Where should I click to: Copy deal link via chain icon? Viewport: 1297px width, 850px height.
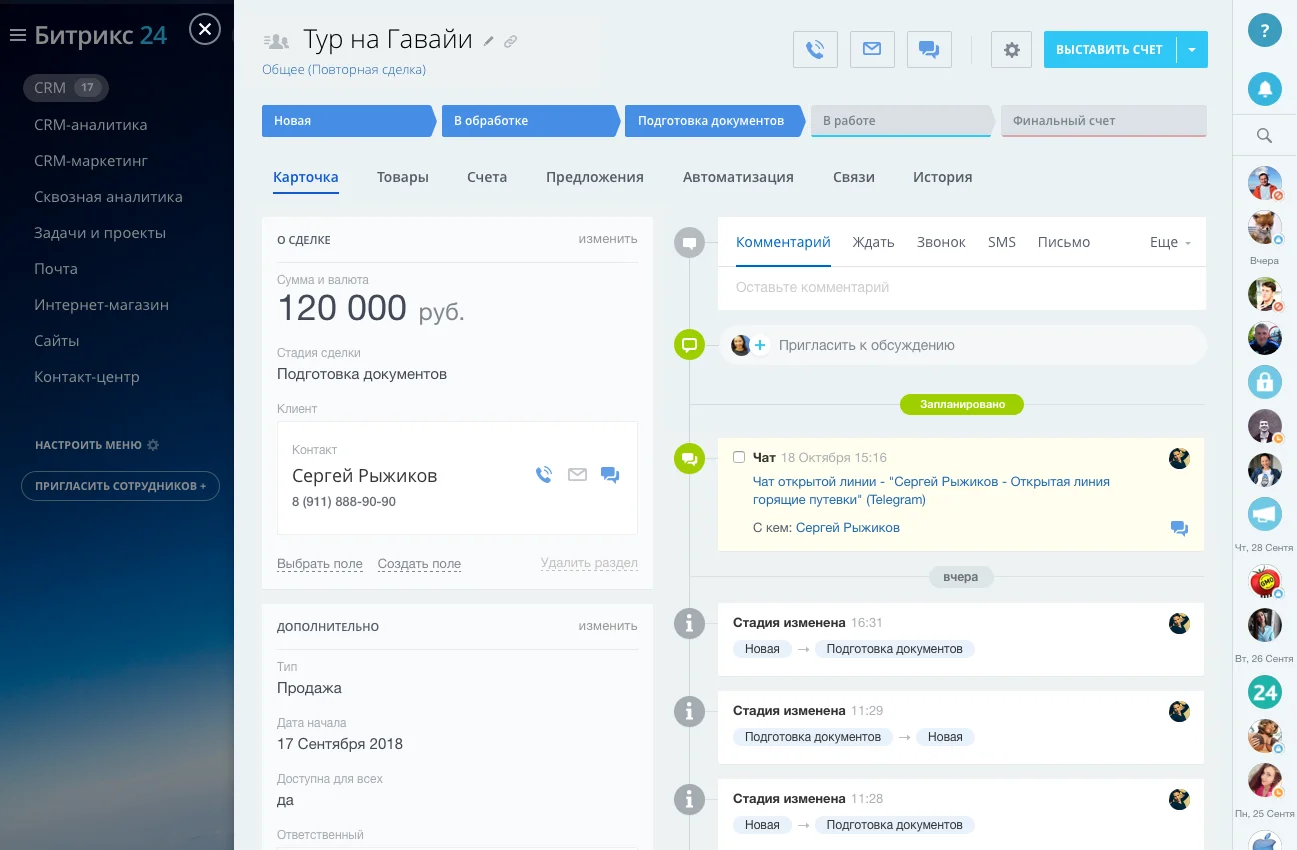tap(510, 41)
